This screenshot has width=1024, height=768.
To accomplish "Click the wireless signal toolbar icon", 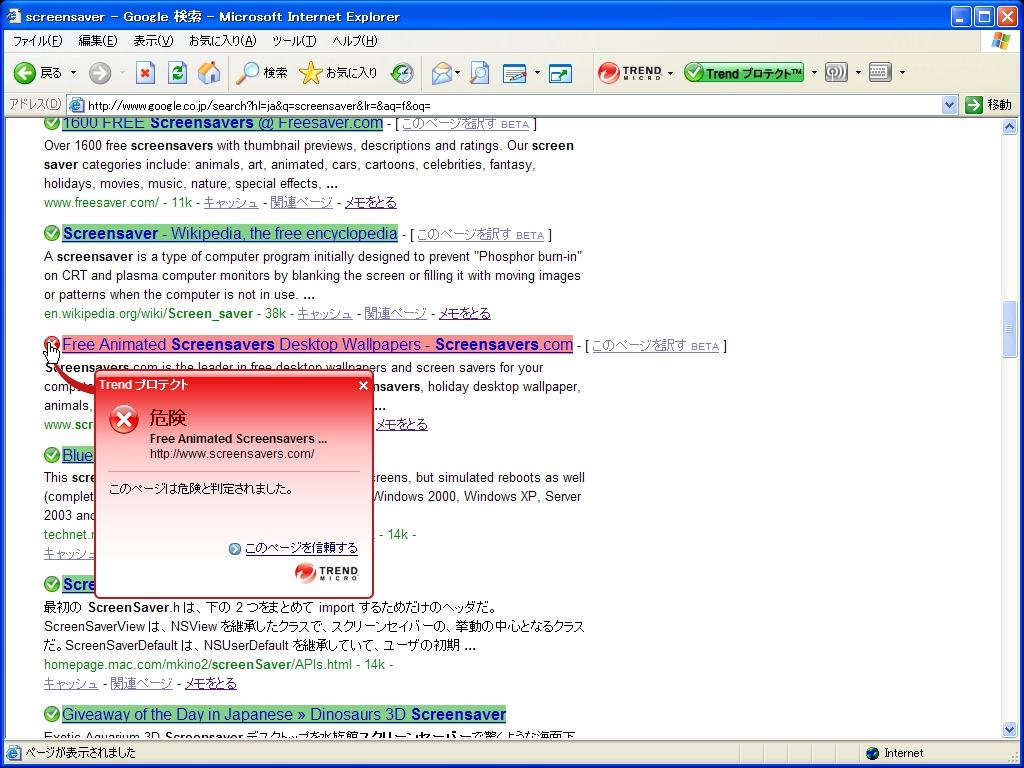I will coord(836,72).
